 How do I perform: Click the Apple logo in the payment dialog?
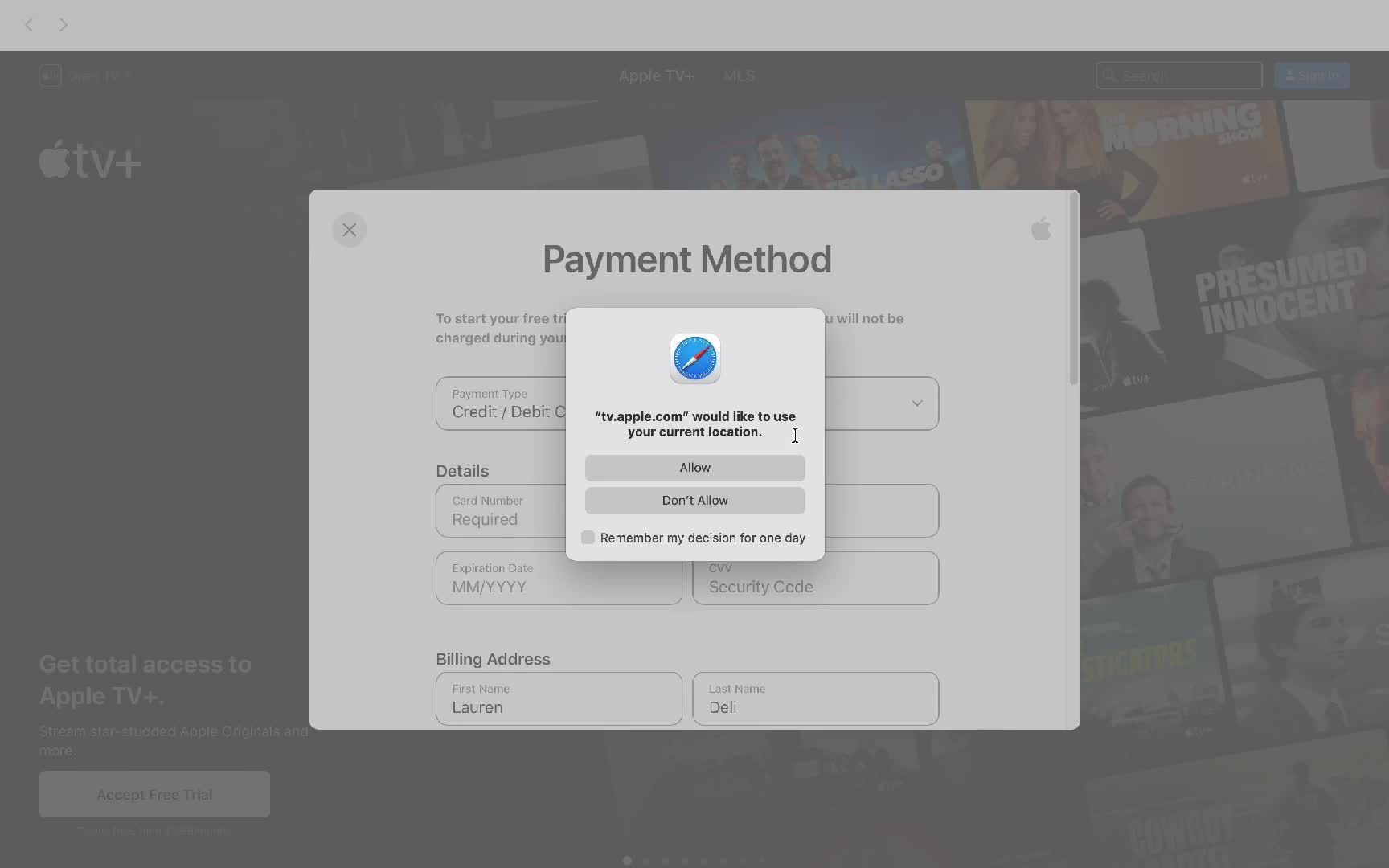click(x=1041, y=229)
